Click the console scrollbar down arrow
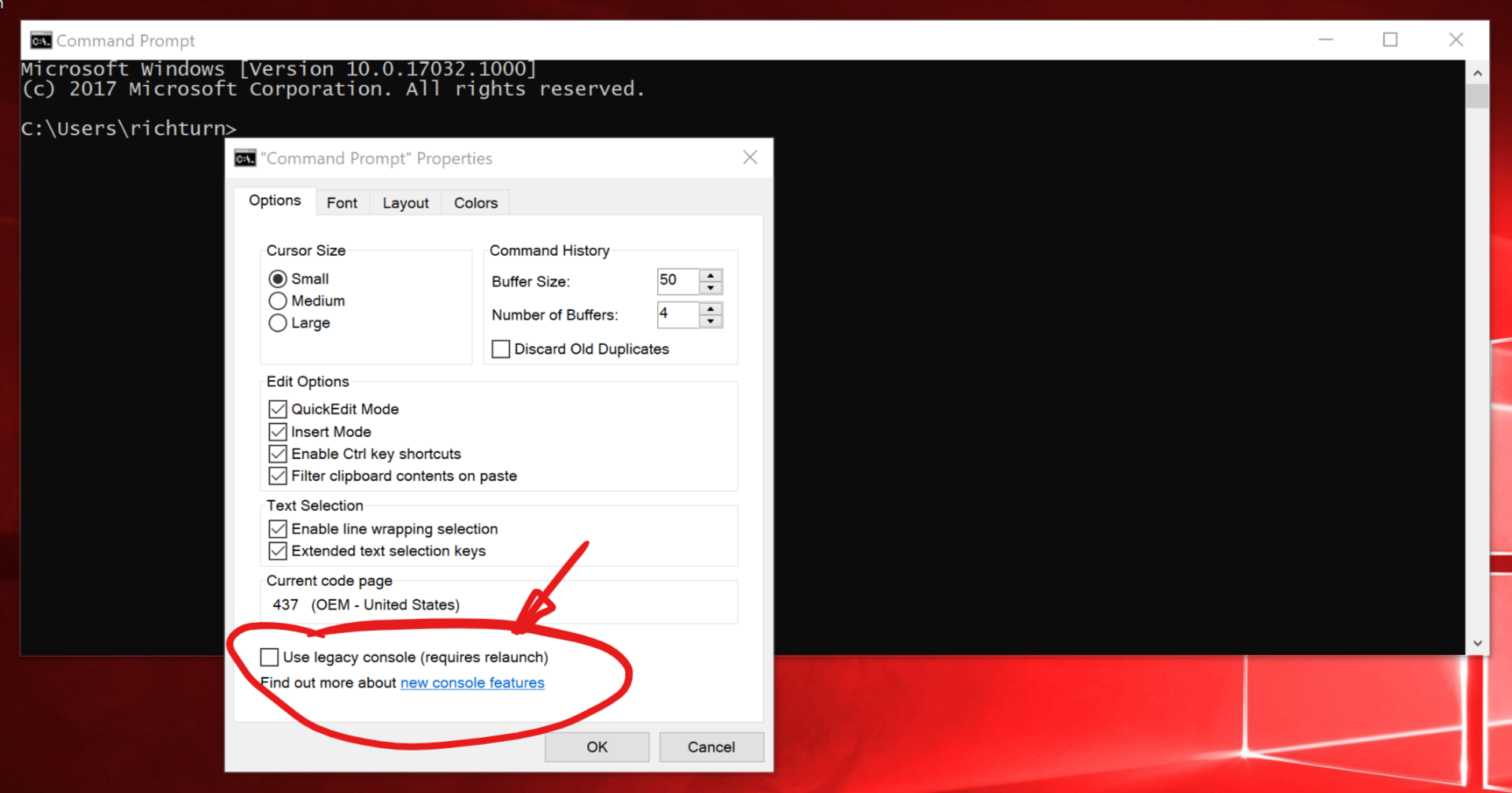The height and width of the screenshot is (793, 1512). click(1477, 643)
